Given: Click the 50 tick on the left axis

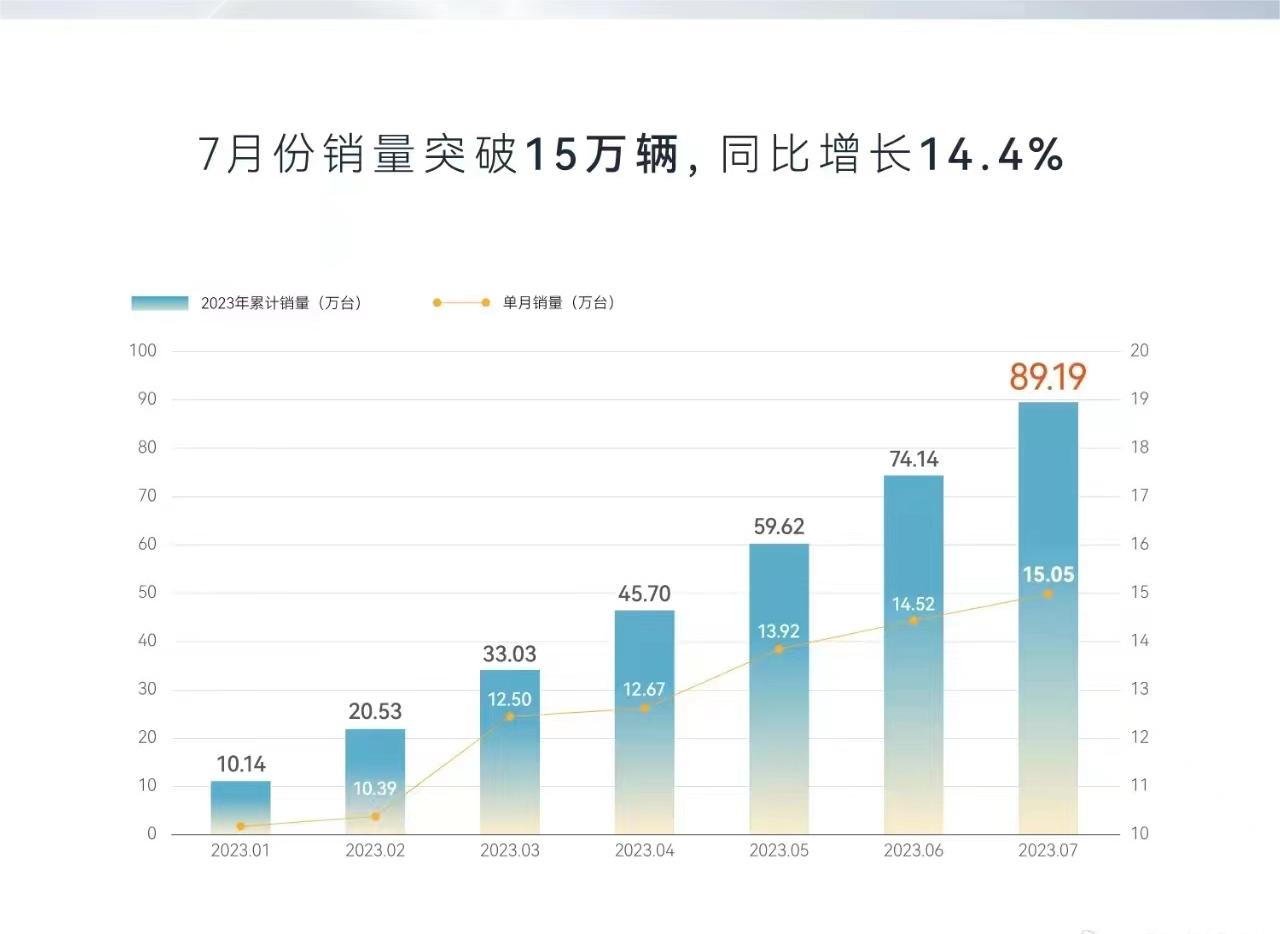Looking at the screenshot, I should (148, 593).
